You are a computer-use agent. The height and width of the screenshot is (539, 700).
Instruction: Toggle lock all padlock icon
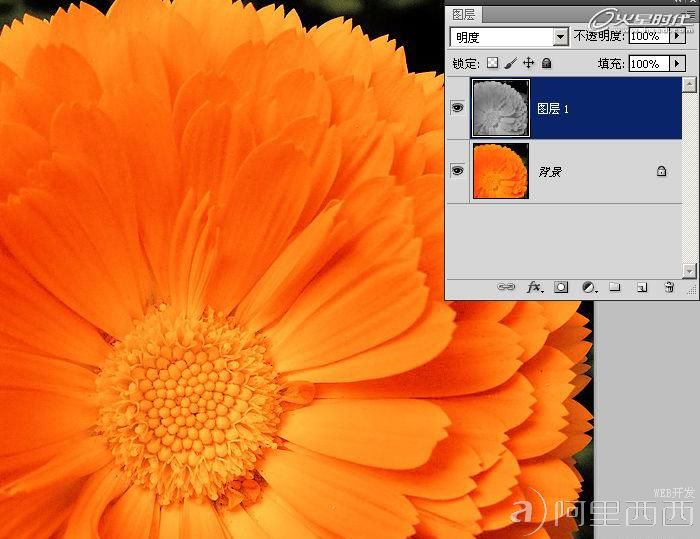tap(546, 63)
